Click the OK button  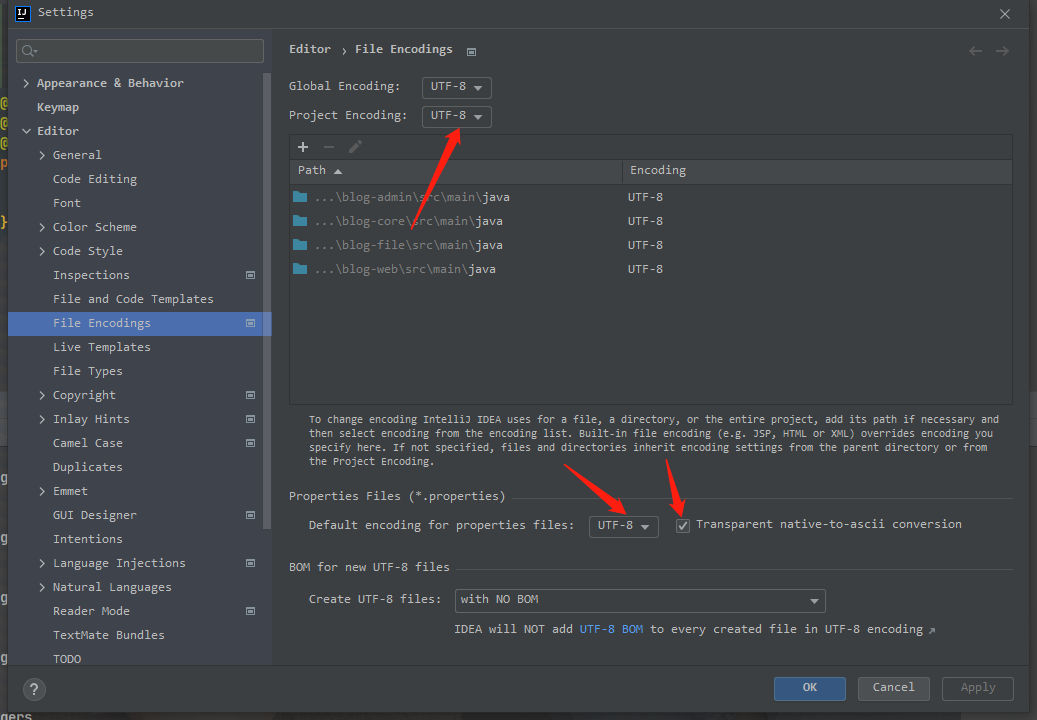pyautogui.click(x=809, y=688)
